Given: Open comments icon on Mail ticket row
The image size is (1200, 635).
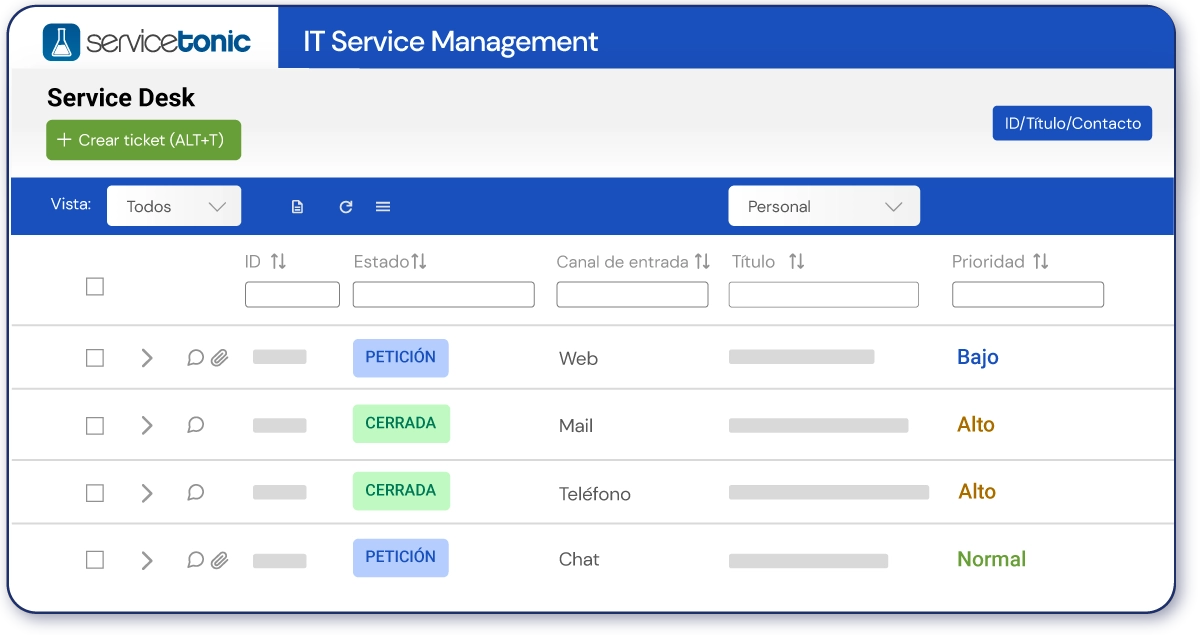Looking at the screenshot, I should 196,425.
